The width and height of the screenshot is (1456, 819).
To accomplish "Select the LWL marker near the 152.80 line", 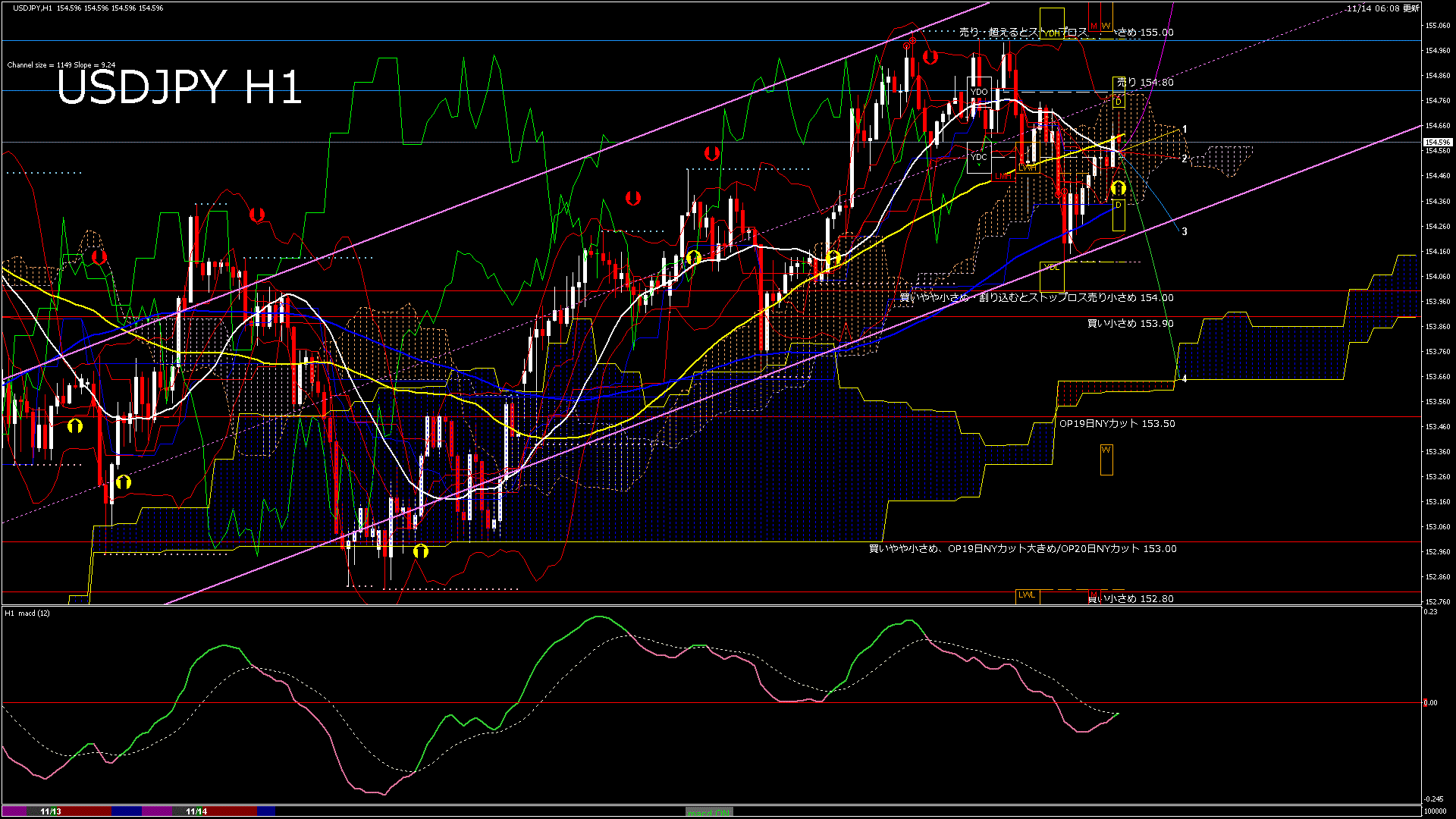I will coord(1028,596).
